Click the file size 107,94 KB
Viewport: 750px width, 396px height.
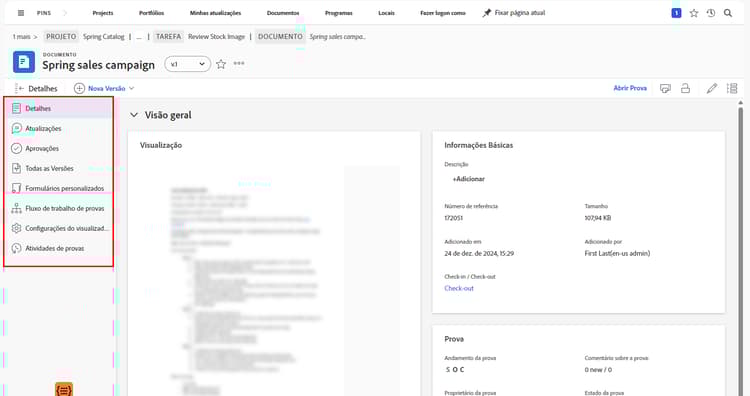point(598,218)
